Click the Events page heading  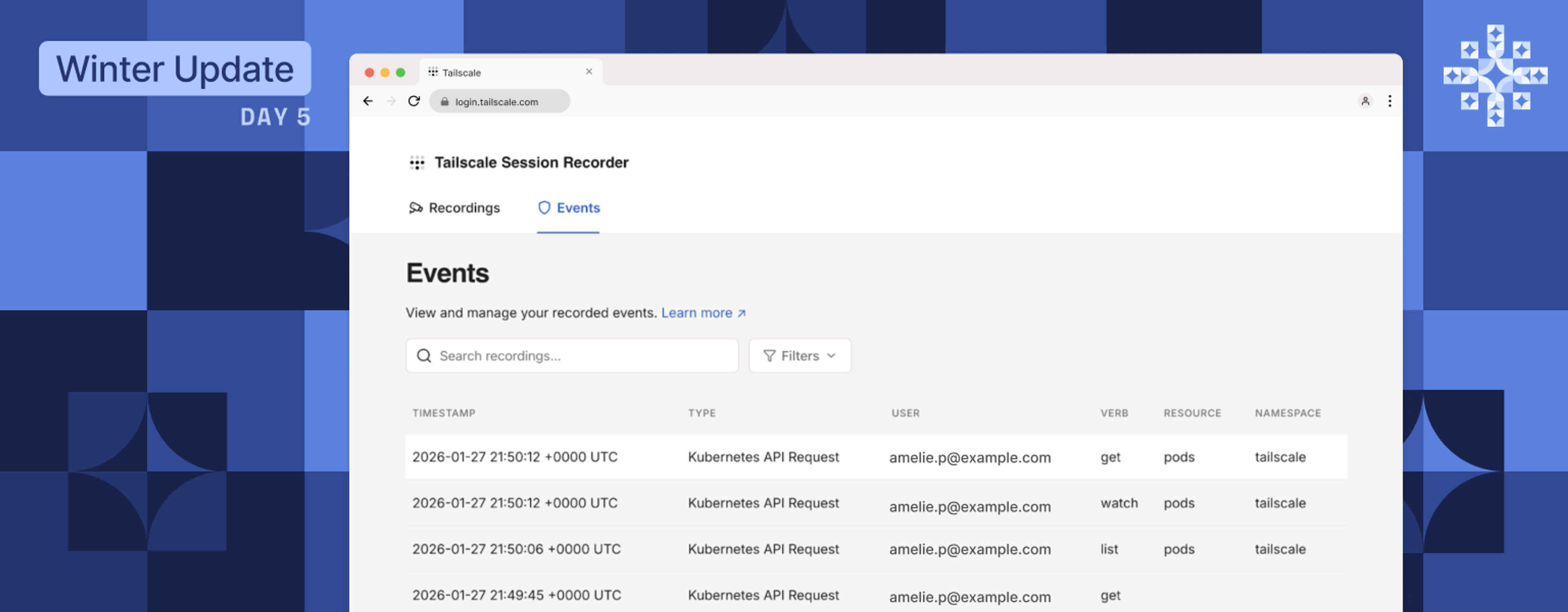click(448, 273)
